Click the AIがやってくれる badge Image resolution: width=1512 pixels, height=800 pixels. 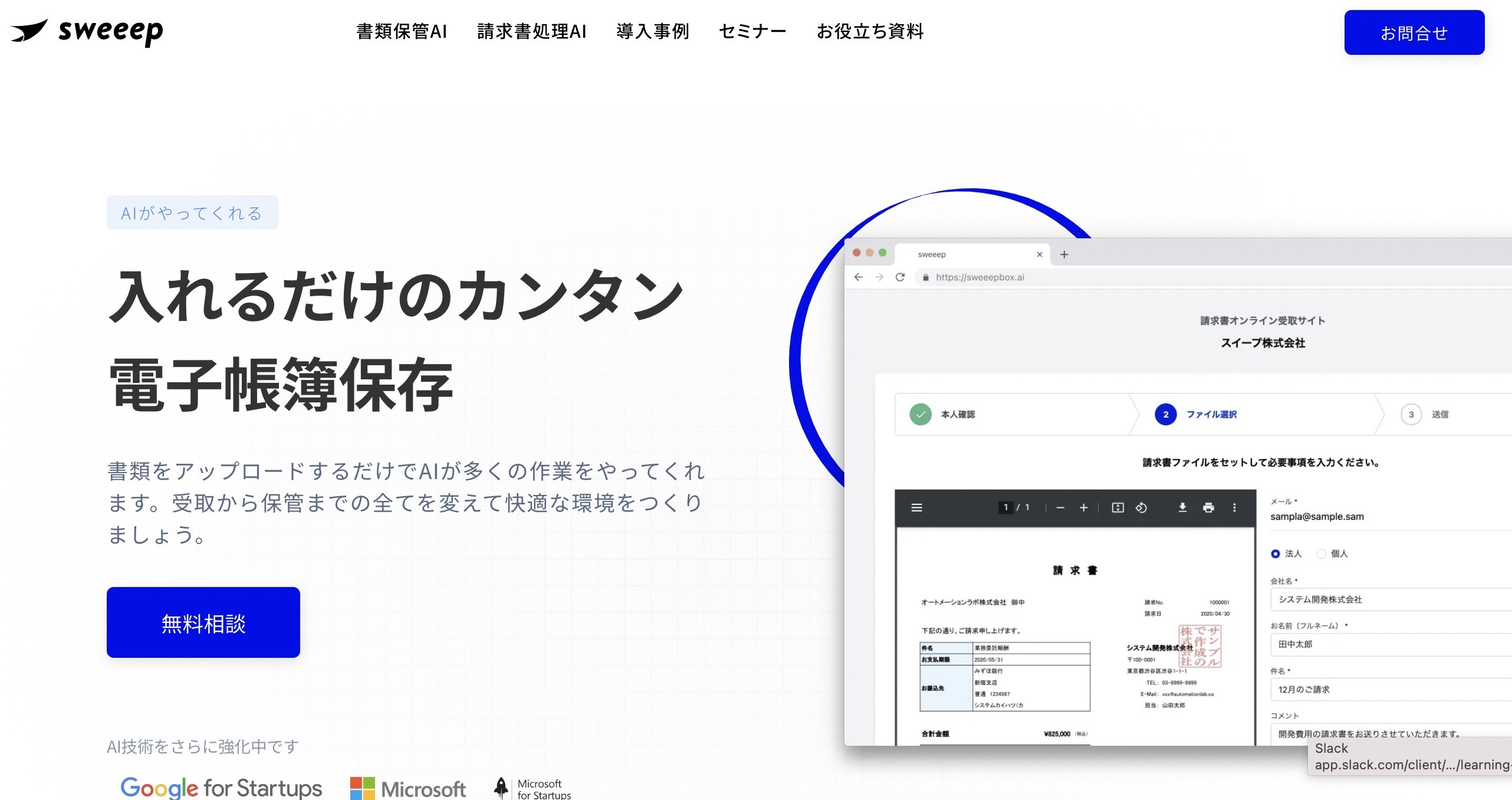pos(192,212)
